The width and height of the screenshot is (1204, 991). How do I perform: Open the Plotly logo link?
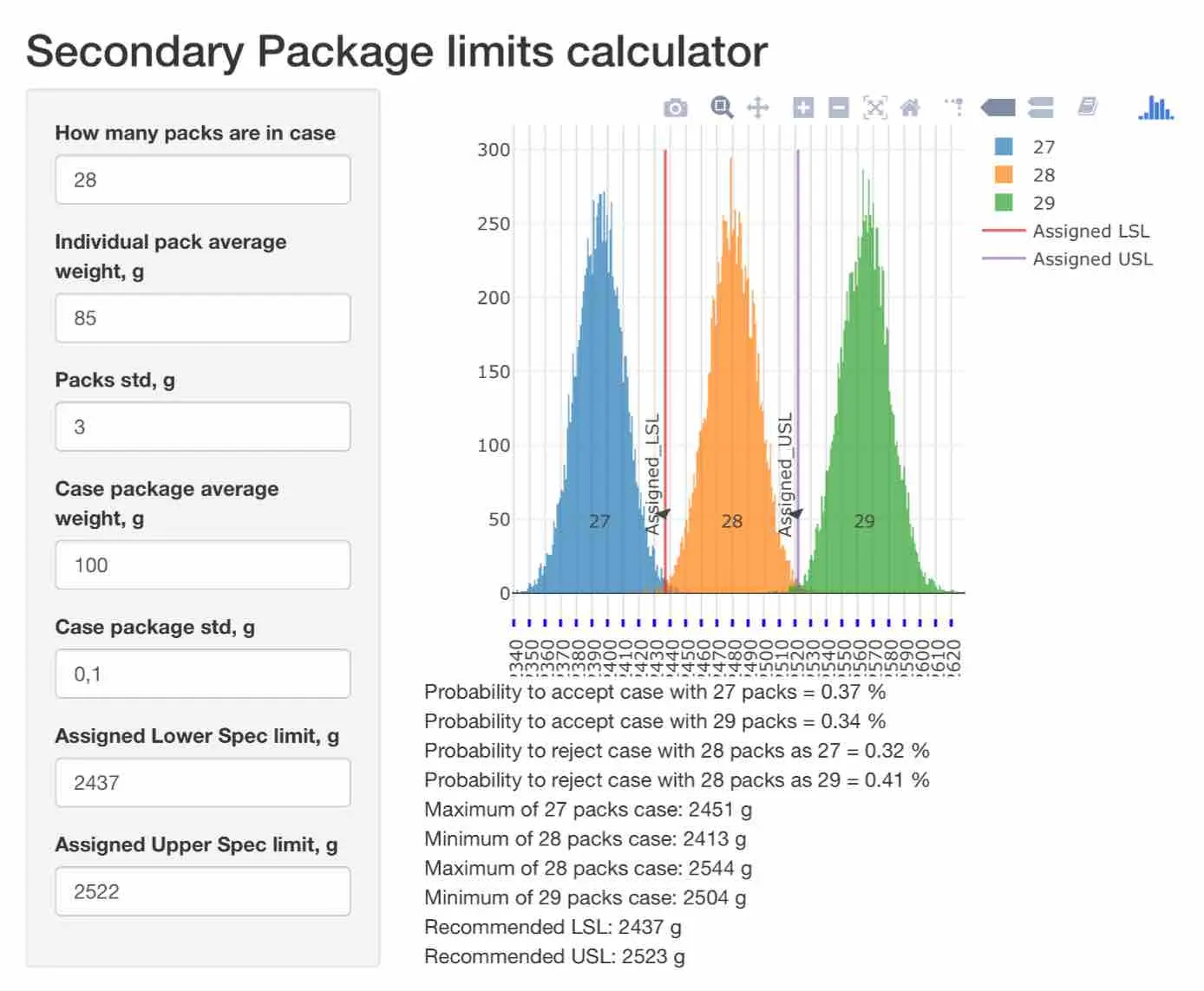pyautogui.click(x=1155, y=108)
